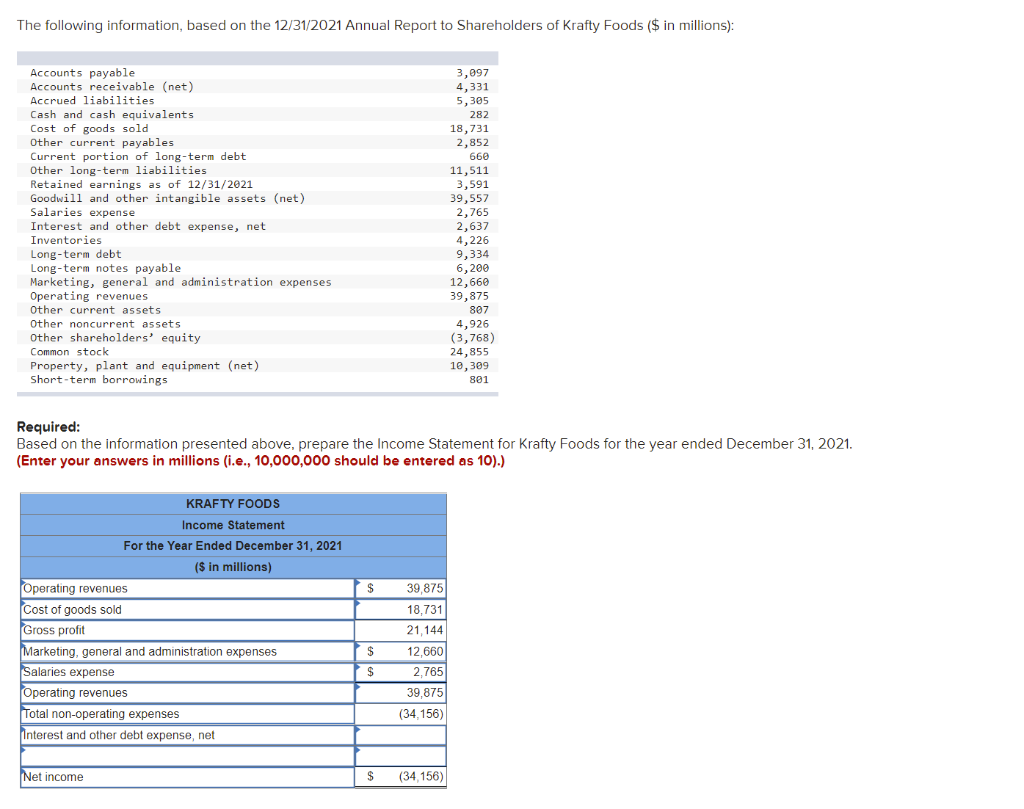Click the 39,875 amount below Salaries expense
Viewport: 1024px width, 809px height.
point(401,693)
